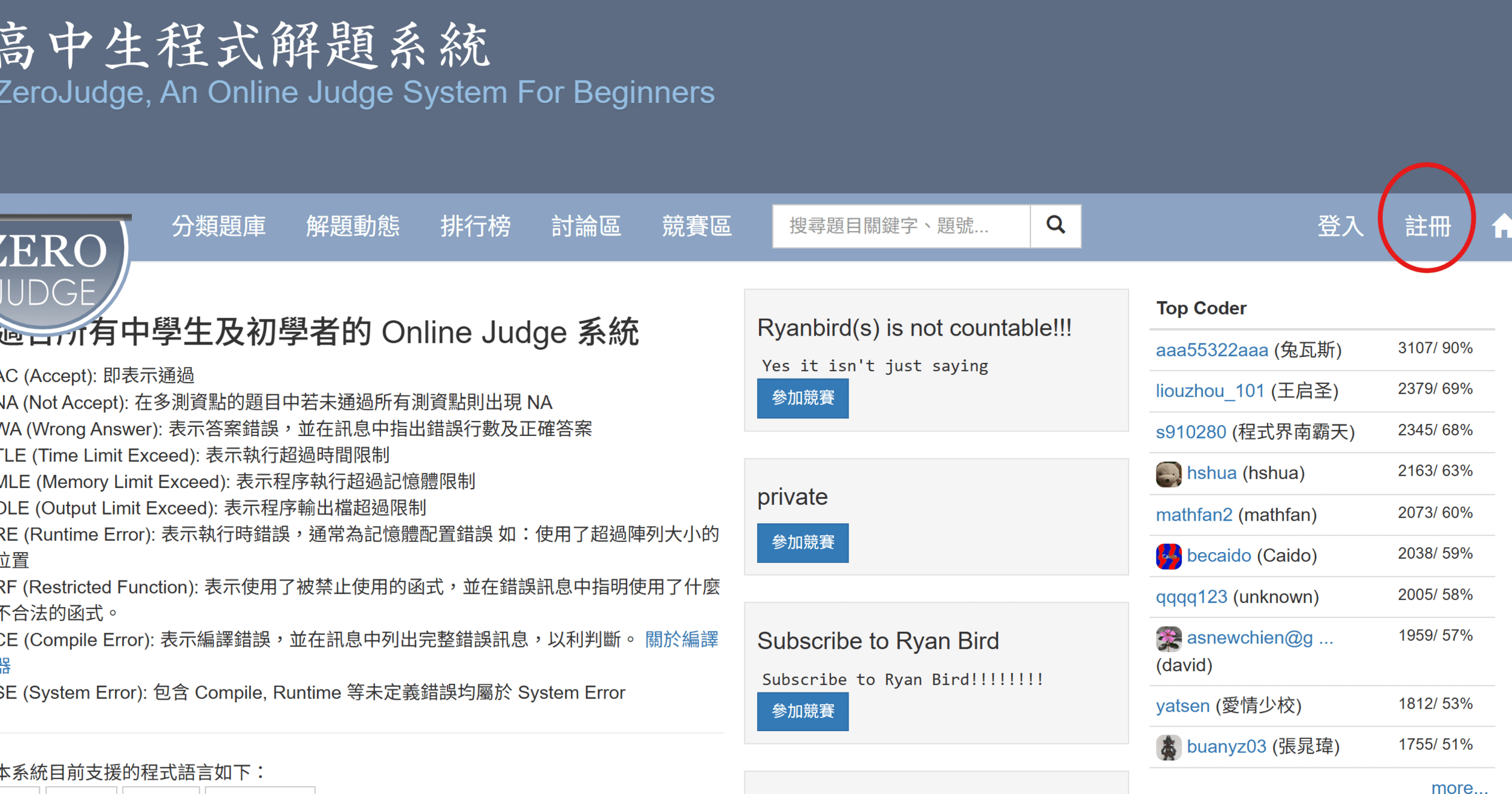Join the Ryanbird(s) is not countable contest

click(x=803, y=398)
